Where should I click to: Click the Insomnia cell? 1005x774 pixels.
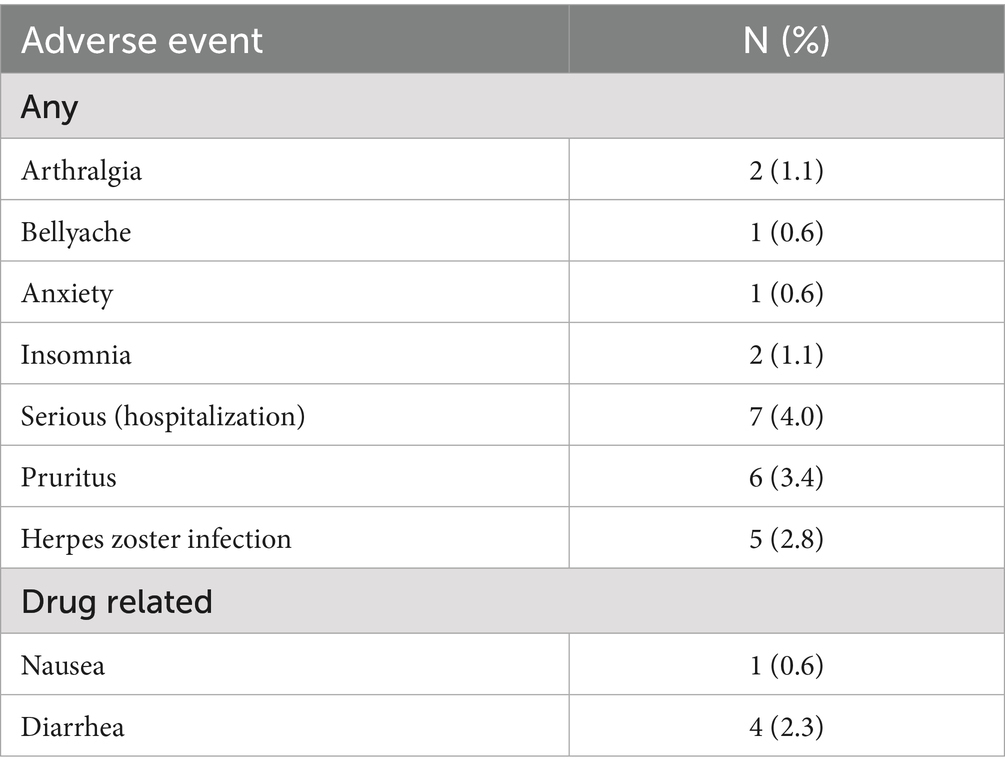pyautogui.click(x=76, y=354)
